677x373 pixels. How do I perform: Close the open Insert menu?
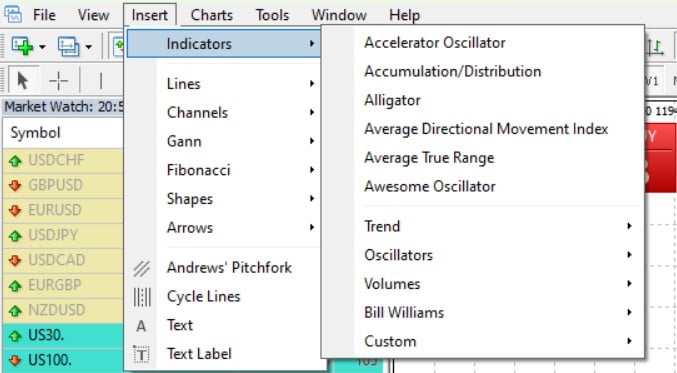click(x=149, y=15)
